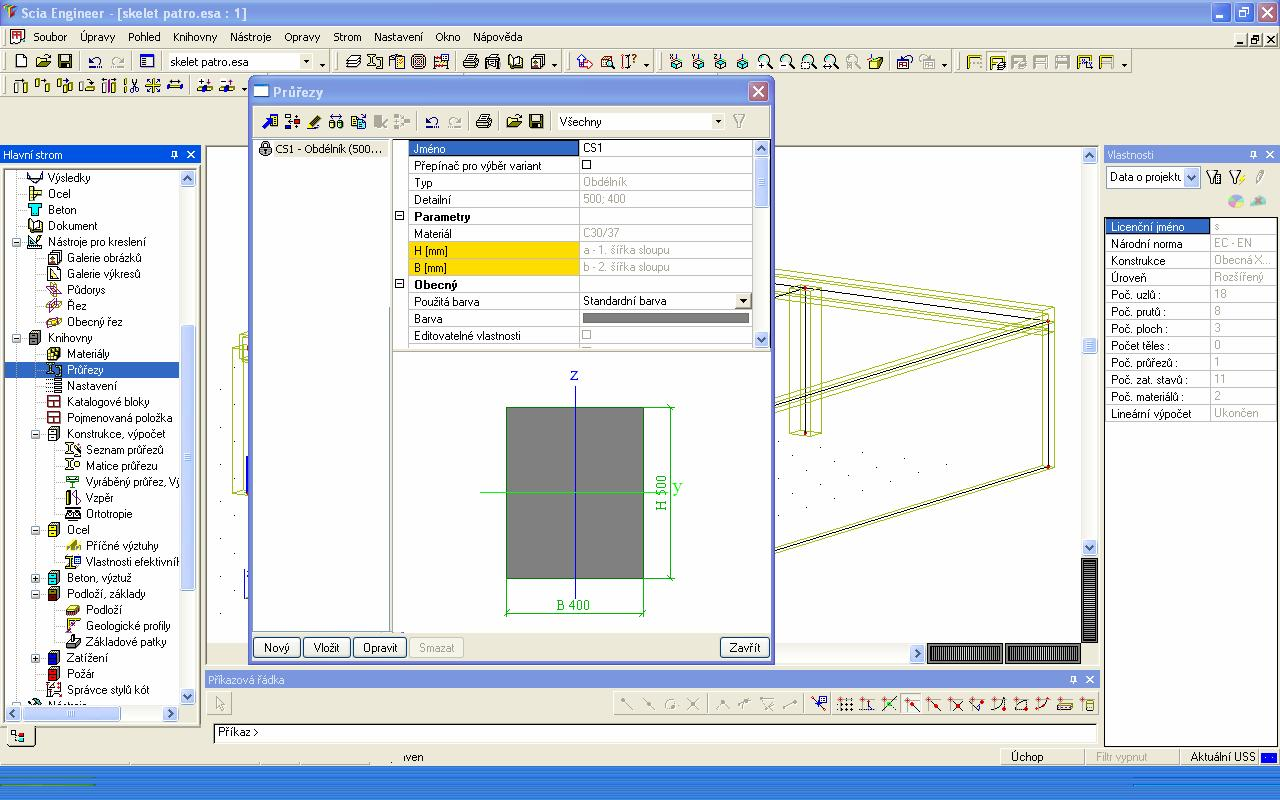
Task: Open the Knihovny menu
Action: tap(195, 37)
